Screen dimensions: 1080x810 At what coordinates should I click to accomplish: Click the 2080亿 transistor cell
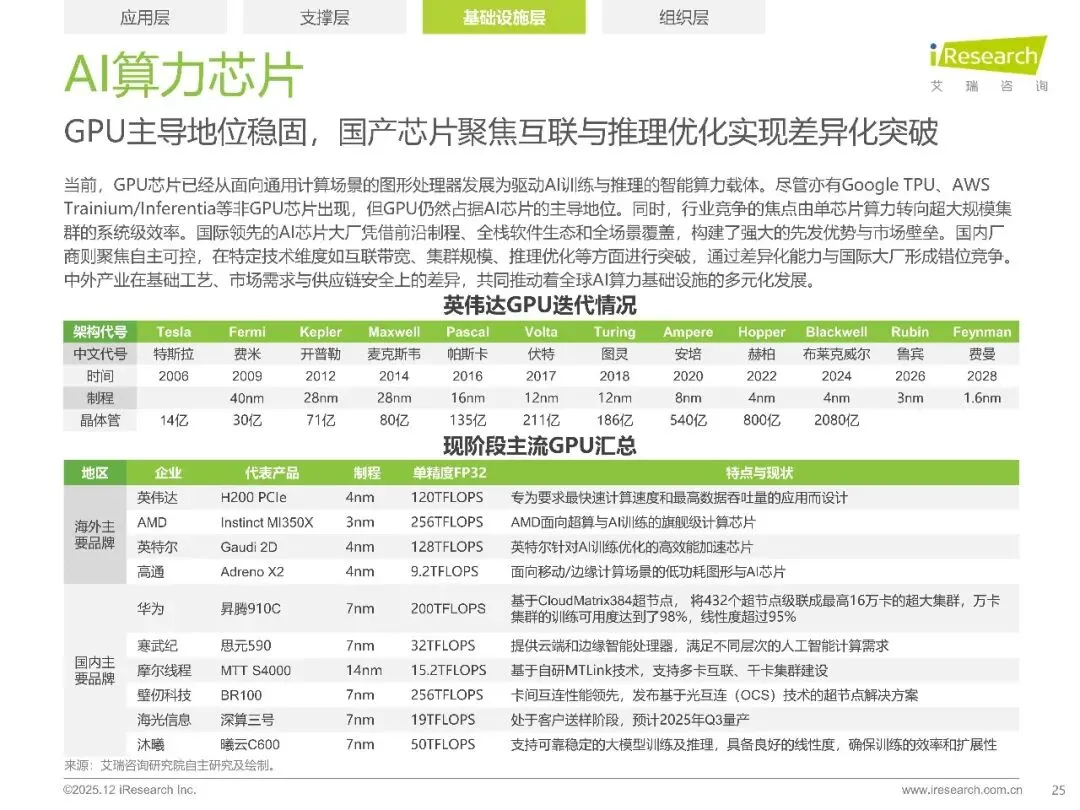pyautogui.click(x=836, y=419)
